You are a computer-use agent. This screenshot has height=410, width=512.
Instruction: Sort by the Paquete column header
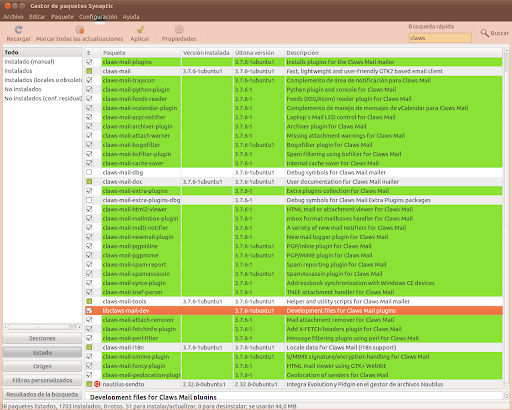click(141, 53)
